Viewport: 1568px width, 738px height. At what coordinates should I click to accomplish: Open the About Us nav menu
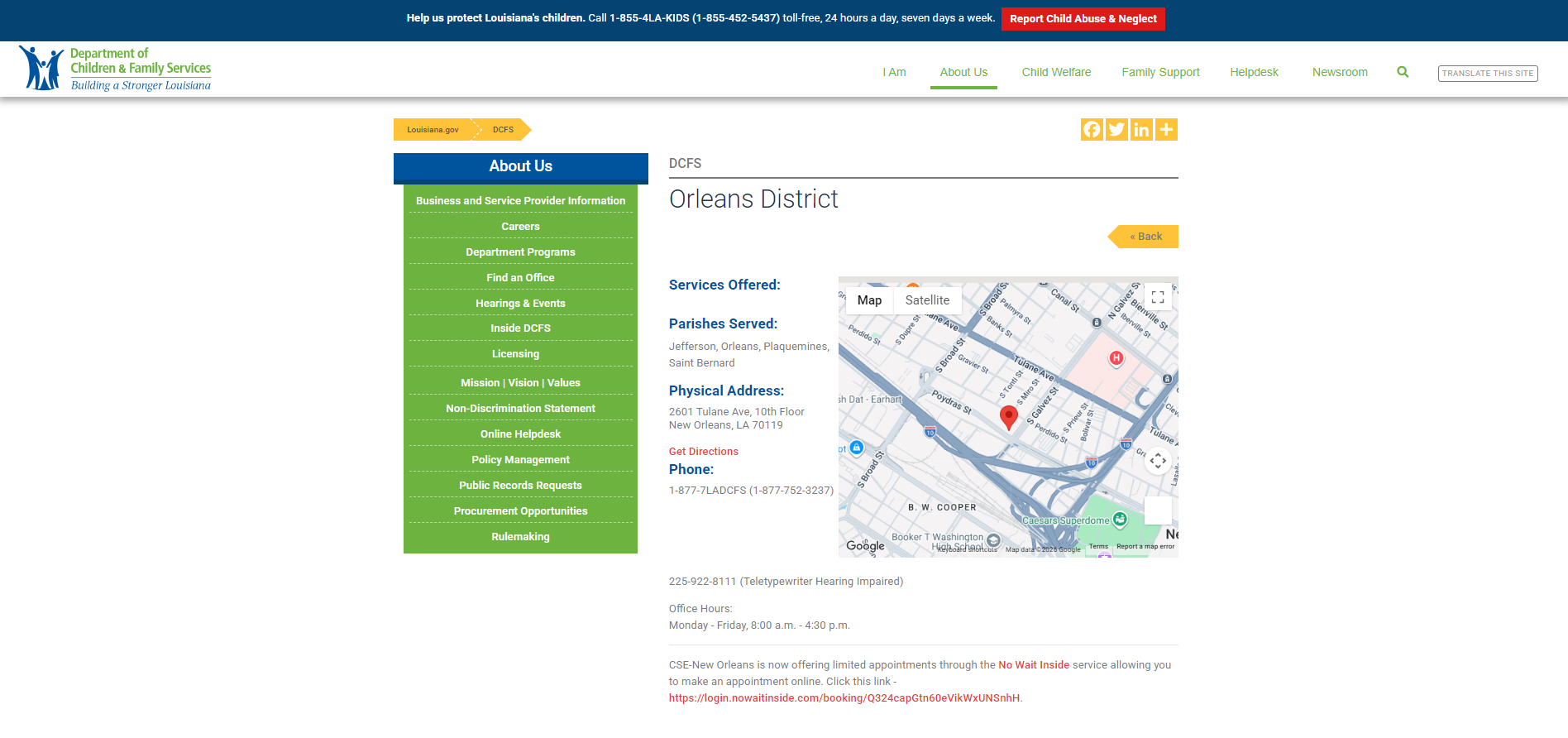tap(963, 72)
